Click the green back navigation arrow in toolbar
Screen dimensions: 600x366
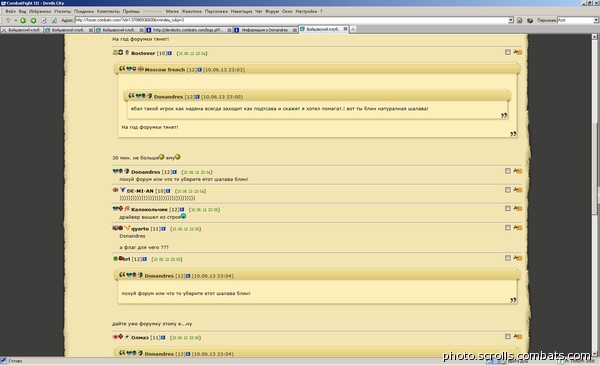(x=23, y=20)
